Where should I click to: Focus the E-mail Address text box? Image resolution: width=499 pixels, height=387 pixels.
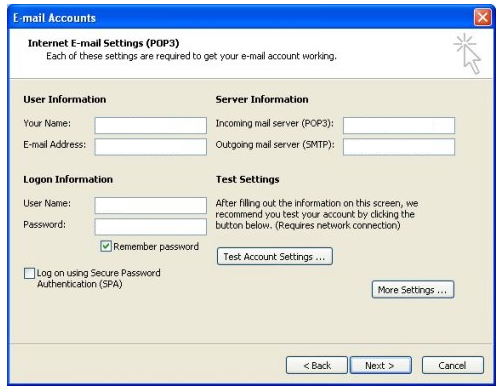point(151,147)
